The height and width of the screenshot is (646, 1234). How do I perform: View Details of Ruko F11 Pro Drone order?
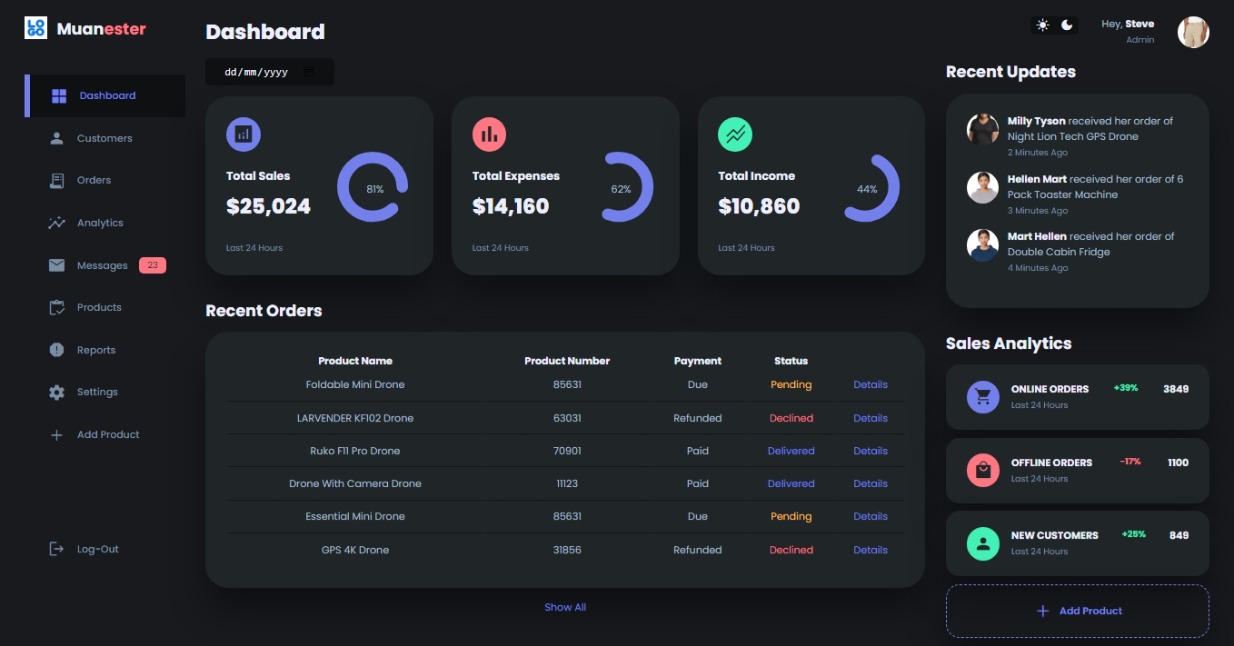(869, 450)
